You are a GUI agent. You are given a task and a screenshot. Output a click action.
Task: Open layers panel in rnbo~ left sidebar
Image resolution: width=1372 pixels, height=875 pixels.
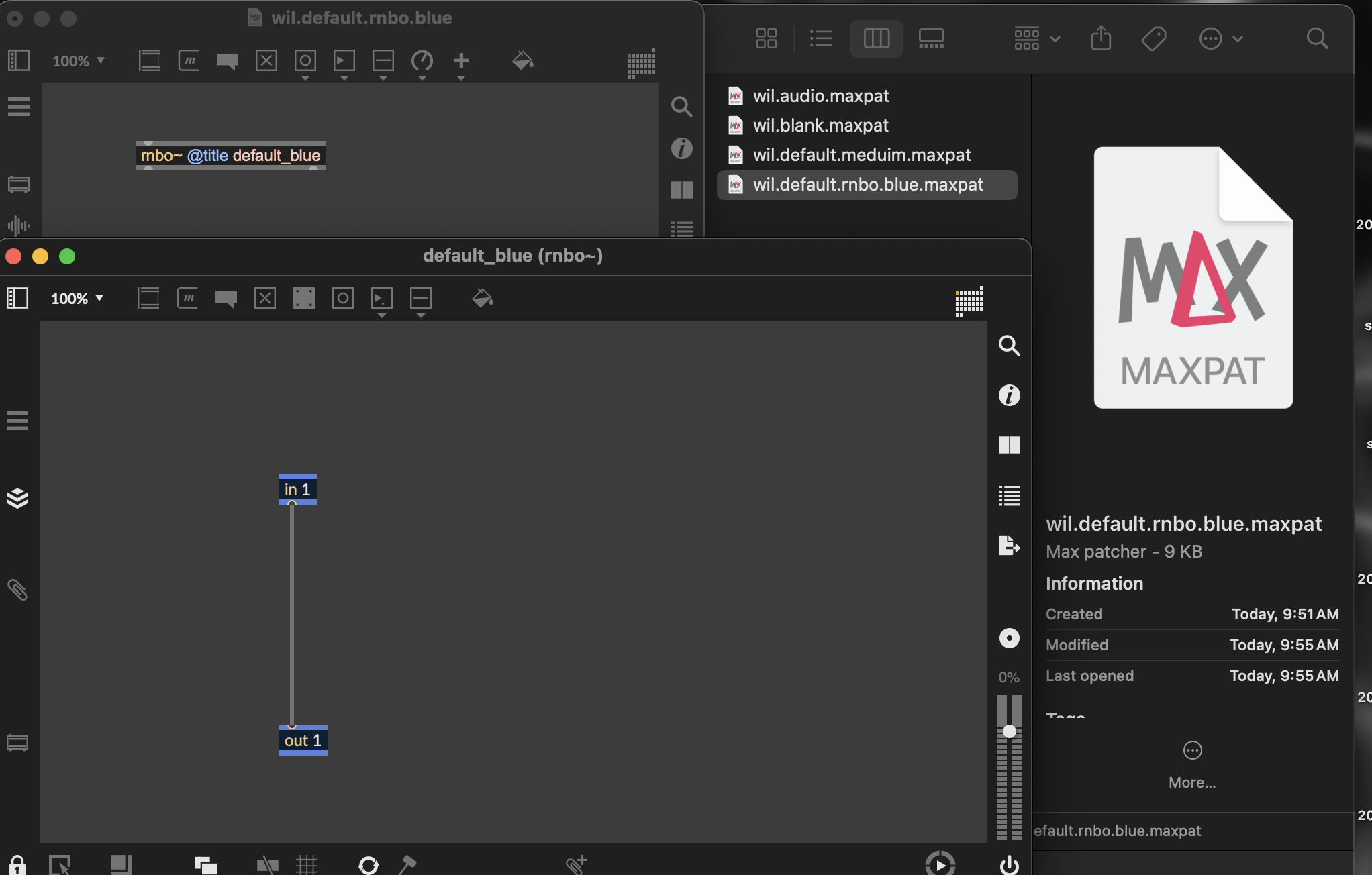(17, 498)
